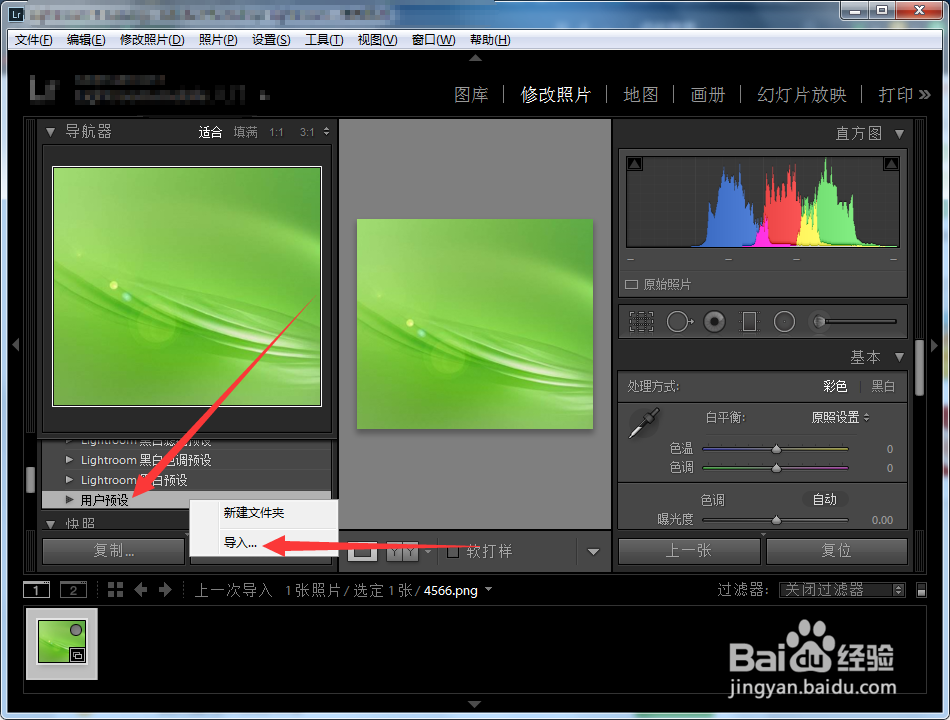
Task: Show more modules with double chevron
Action: [x=925, y=95]
